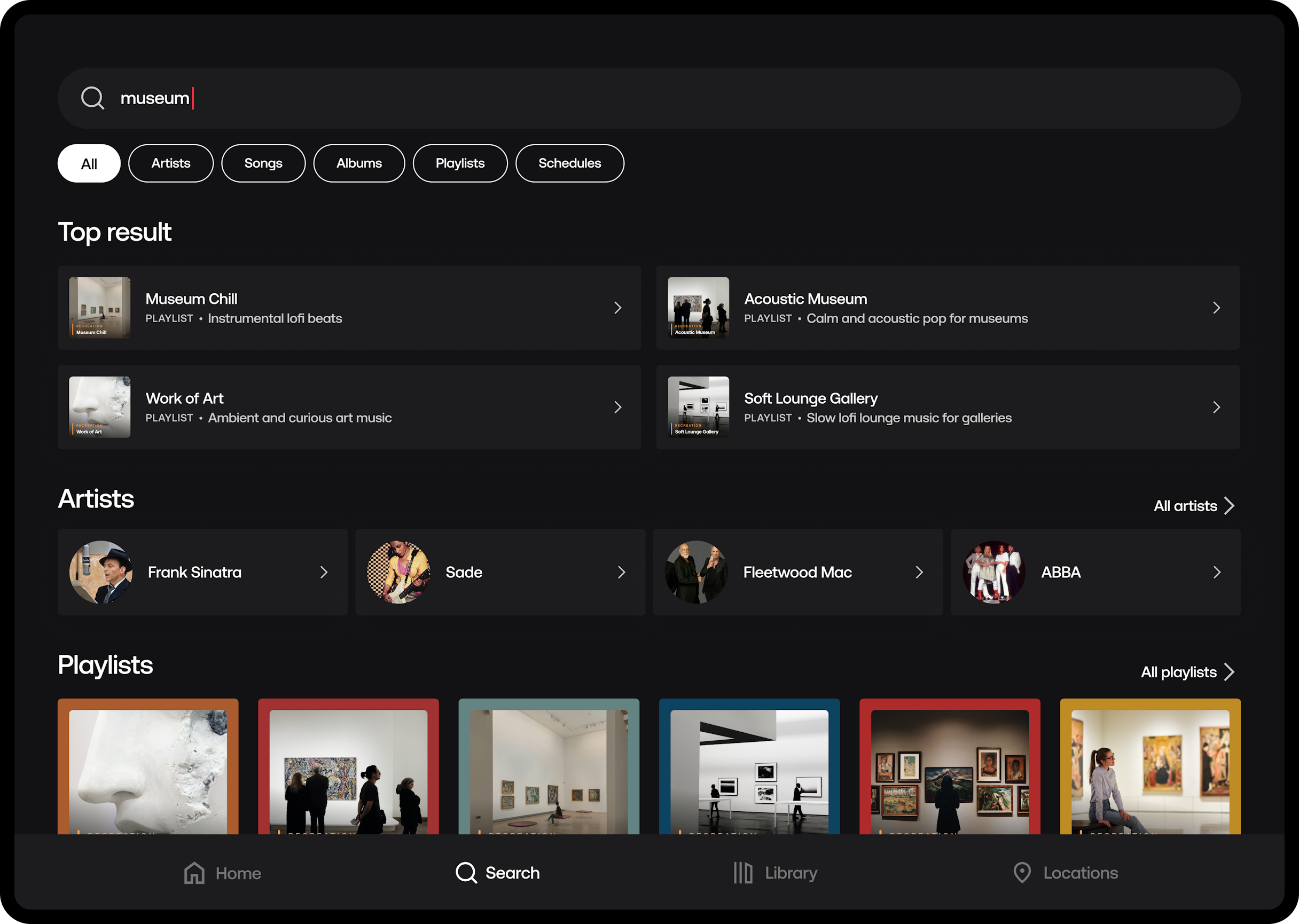The width and height of the screenshot is (1299, 924).
Task: Filter results by Schedules
Action: (x=569, y=164)
